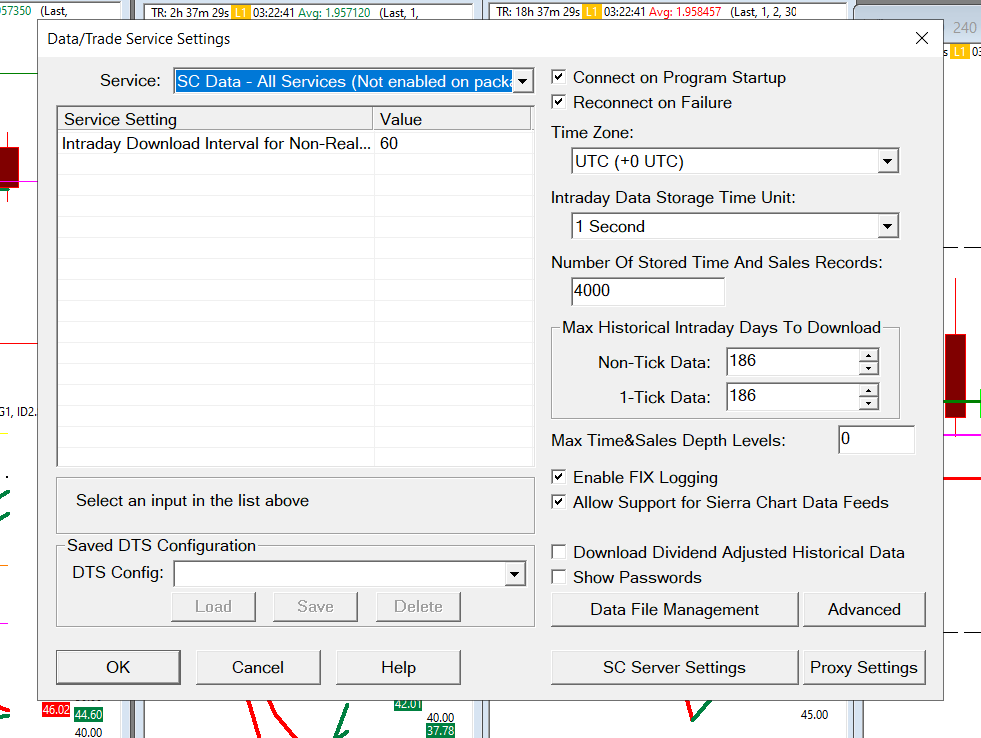Click the Cancel button
Image resolution: width=981 pixels, height=738 pixels.
tap(258, 667)
